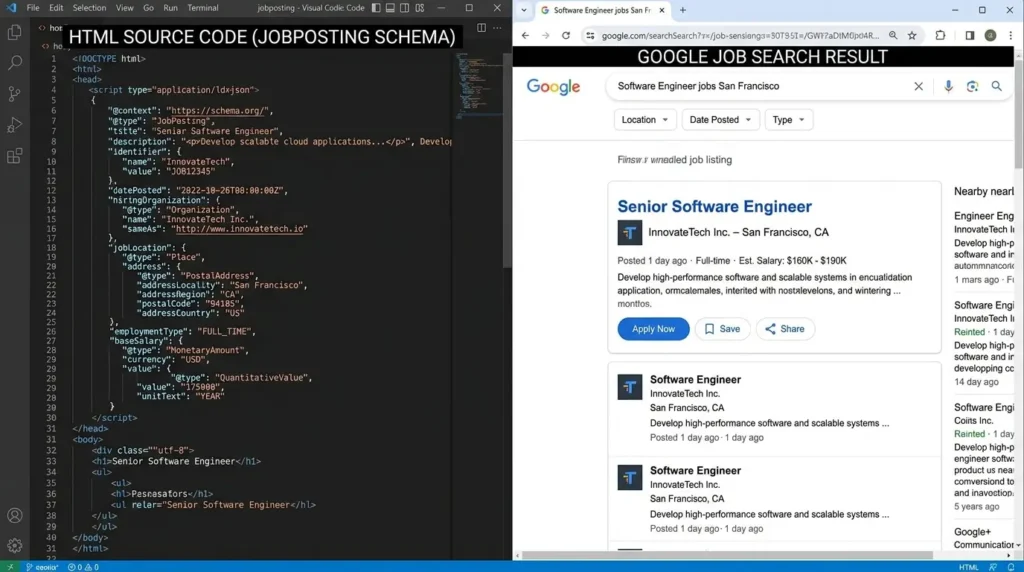Open the Source Control view
This screenshot has height=572, width=1024.
click(x=15, y=94)
